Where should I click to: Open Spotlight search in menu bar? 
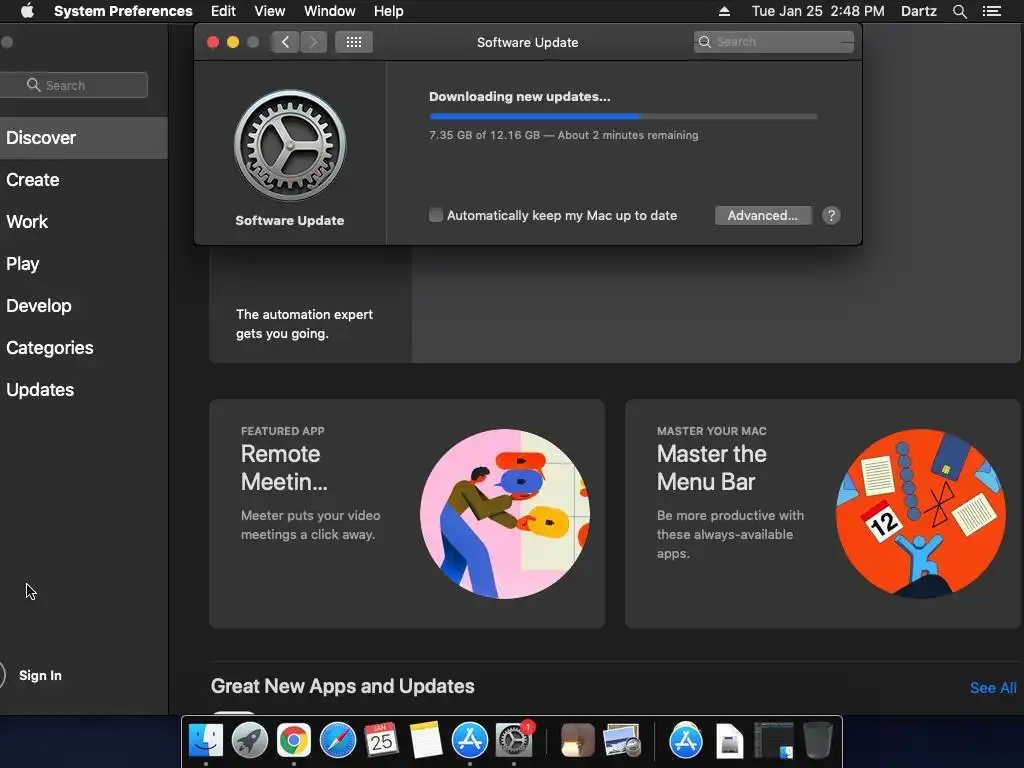pos(959,11)
